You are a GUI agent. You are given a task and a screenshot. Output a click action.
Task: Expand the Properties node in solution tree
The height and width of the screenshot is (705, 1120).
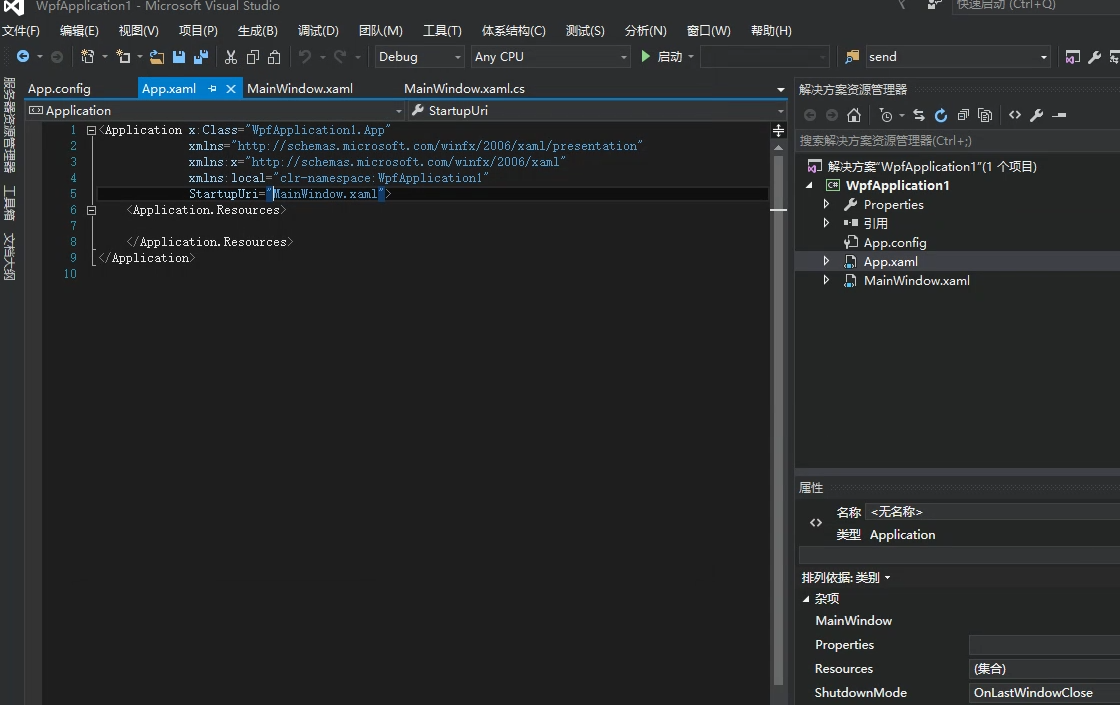point(826,204)
